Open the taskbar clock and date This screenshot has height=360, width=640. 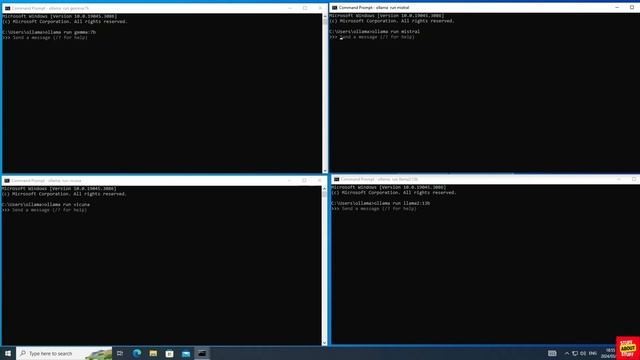[x=608, y=353]
